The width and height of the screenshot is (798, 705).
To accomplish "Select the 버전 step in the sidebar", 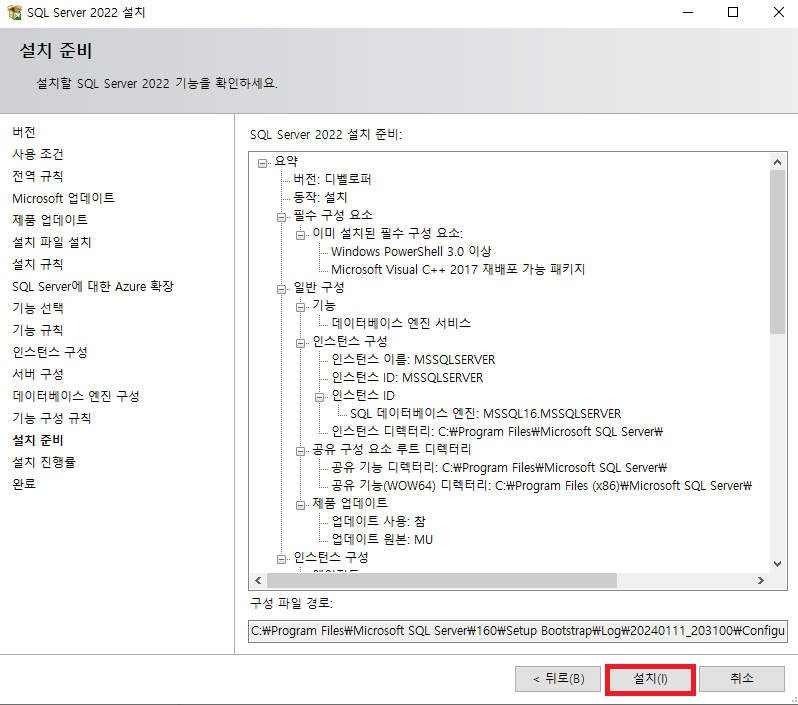I will [x=24, y=132].
